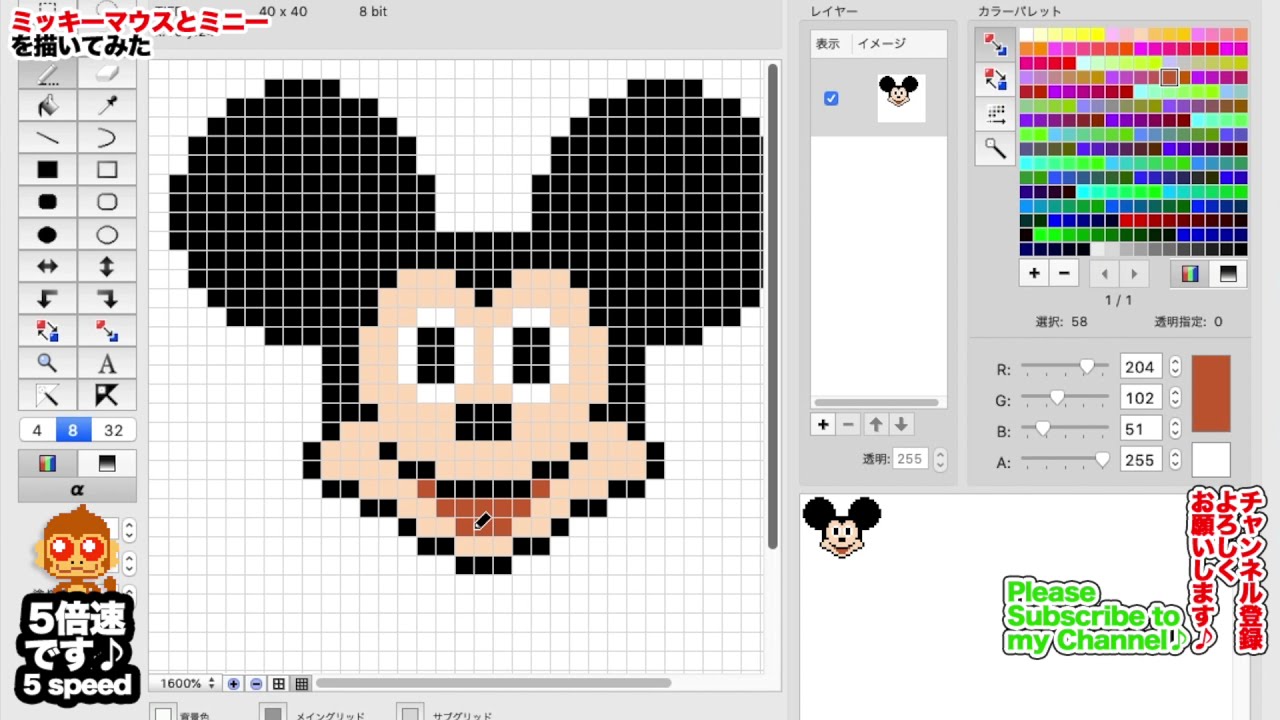Viewport: 1280px width, 720px height.
Task: Move layer down with arrow button
Action: pyautogui.click(x=901, y=425)
